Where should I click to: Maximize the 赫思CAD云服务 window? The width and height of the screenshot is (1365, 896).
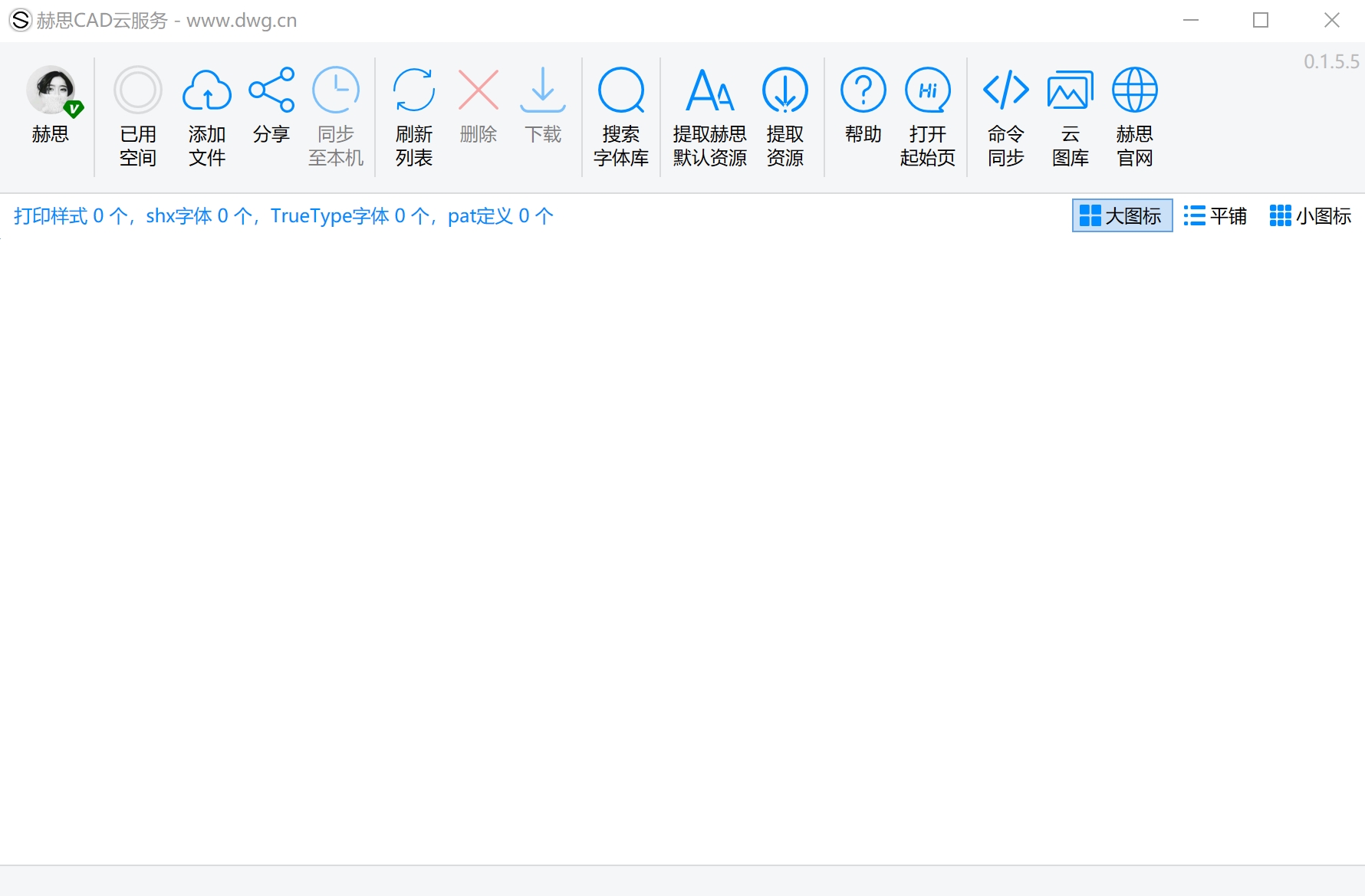click(1261, 20)
